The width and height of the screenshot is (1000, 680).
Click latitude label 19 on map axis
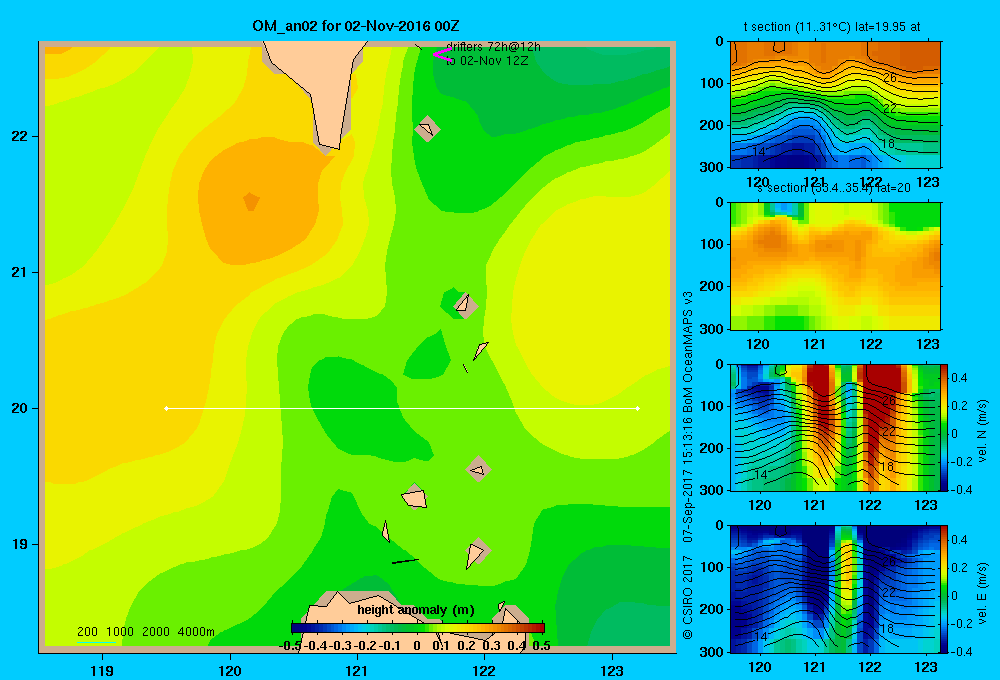click(x=20, y=544)
